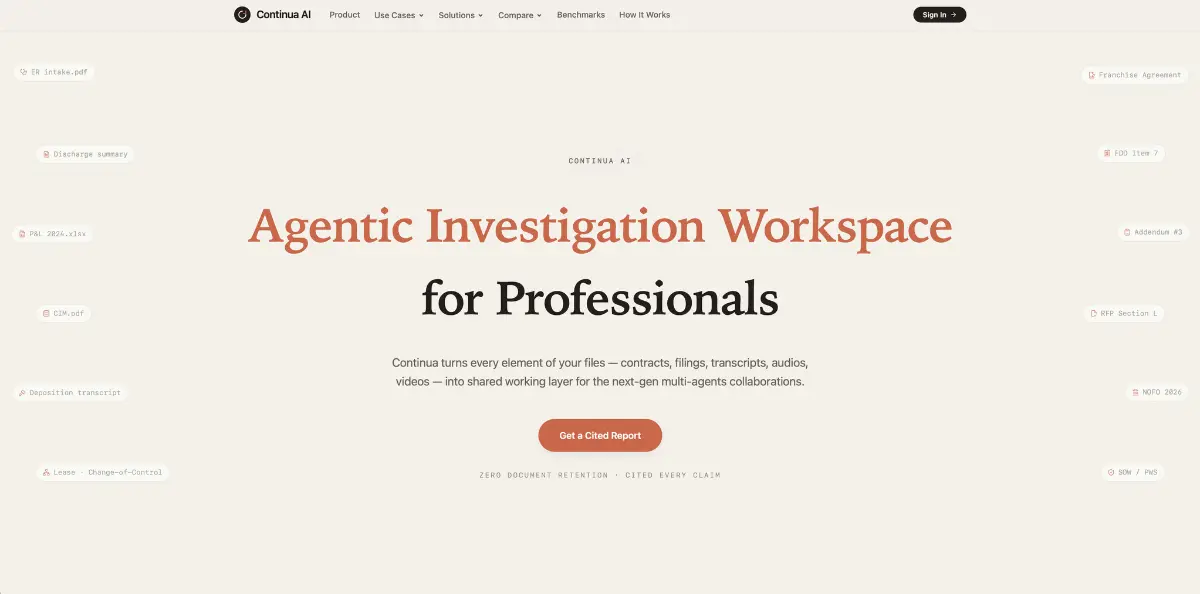Viewport: 1200px width, 594px height.
Task: Open the CIM.pdf document chip
Action: click(x=64, y=313)
